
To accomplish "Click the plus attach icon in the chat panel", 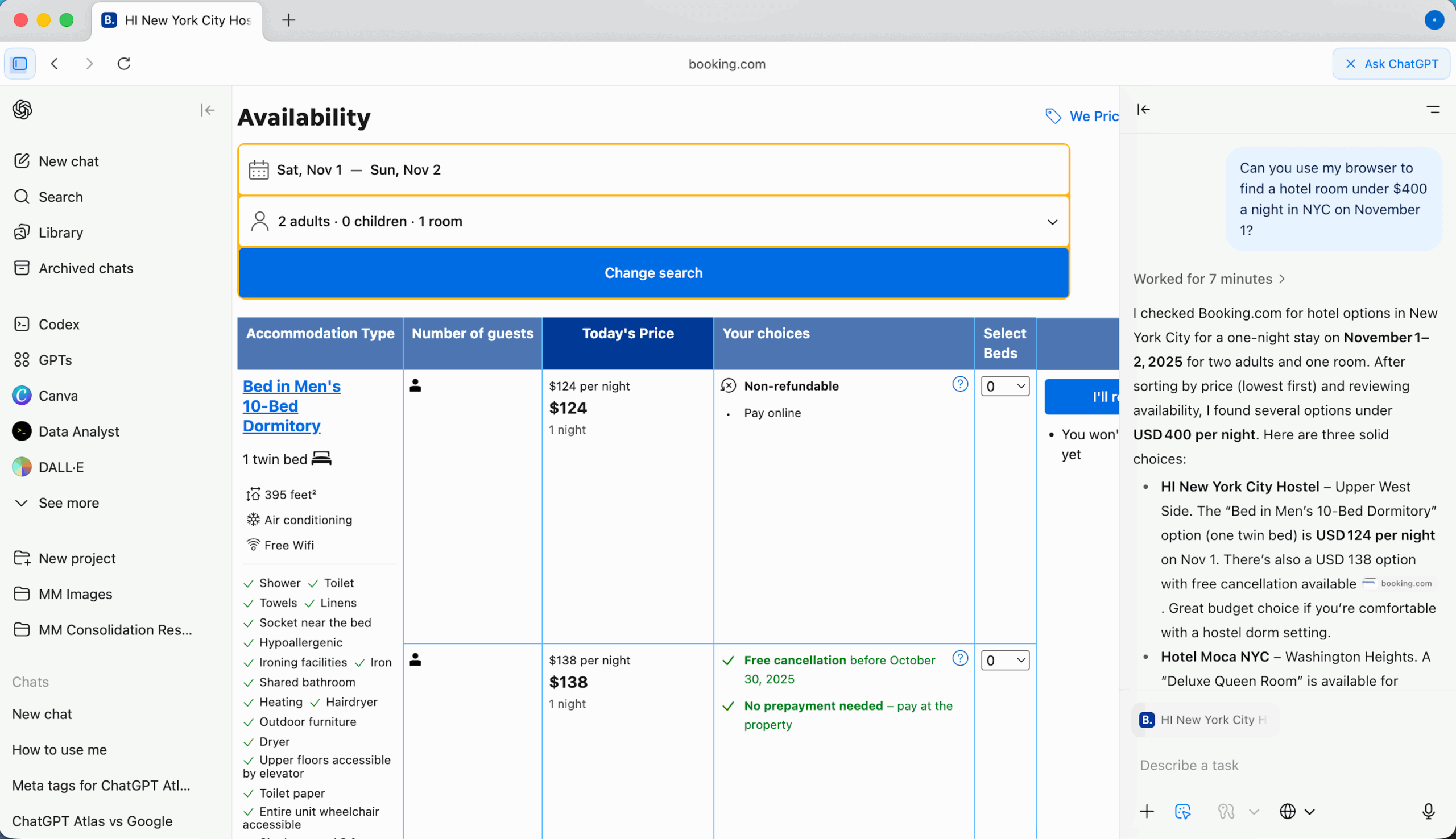I will pyautogui.click(x=1147, y=811).
